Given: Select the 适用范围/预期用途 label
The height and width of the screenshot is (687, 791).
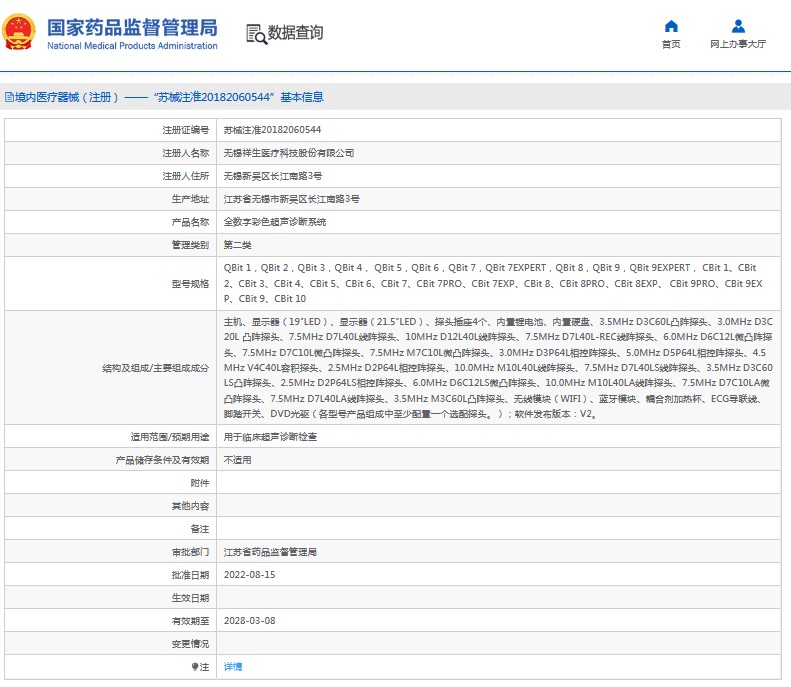Looking at the screenshot, I should coord(170,437).
